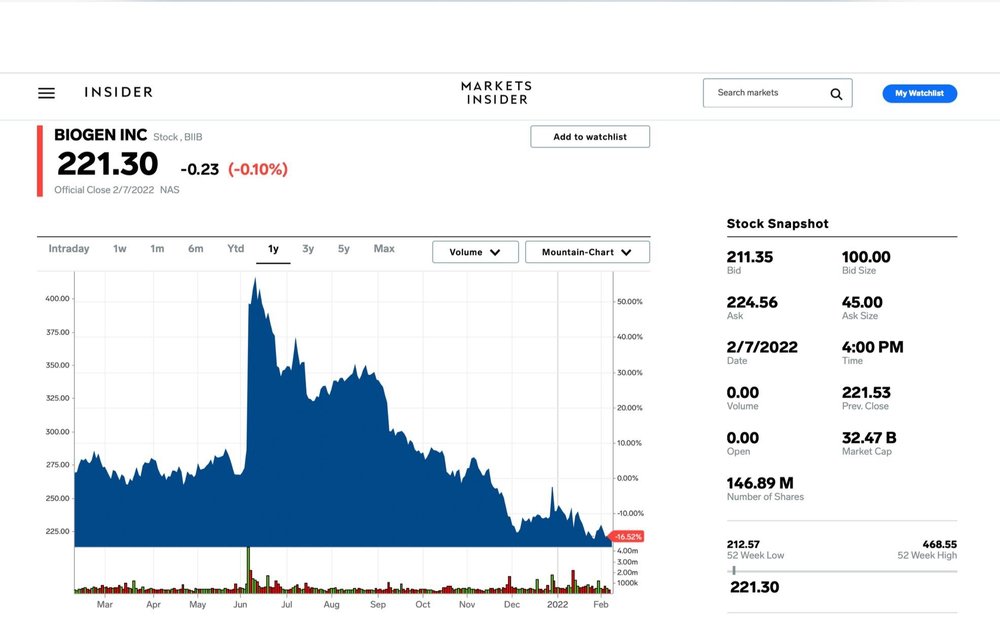This screenshot has height=625, width=1000.
Task: Open the Markets Insider logo link
Action: click(x=497, y=93)
